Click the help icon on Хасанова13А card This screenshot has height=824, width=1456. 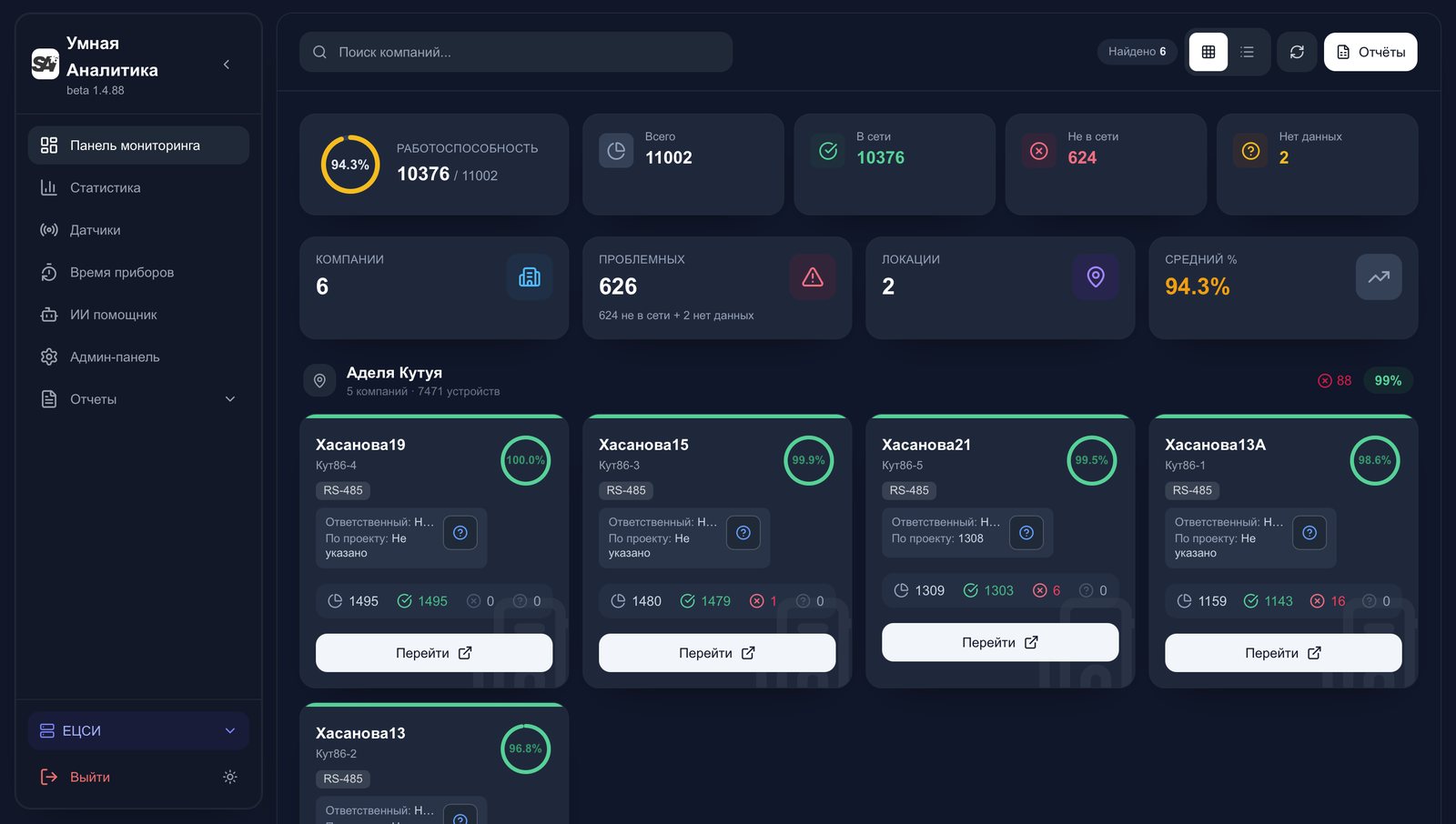(1309, 533)
